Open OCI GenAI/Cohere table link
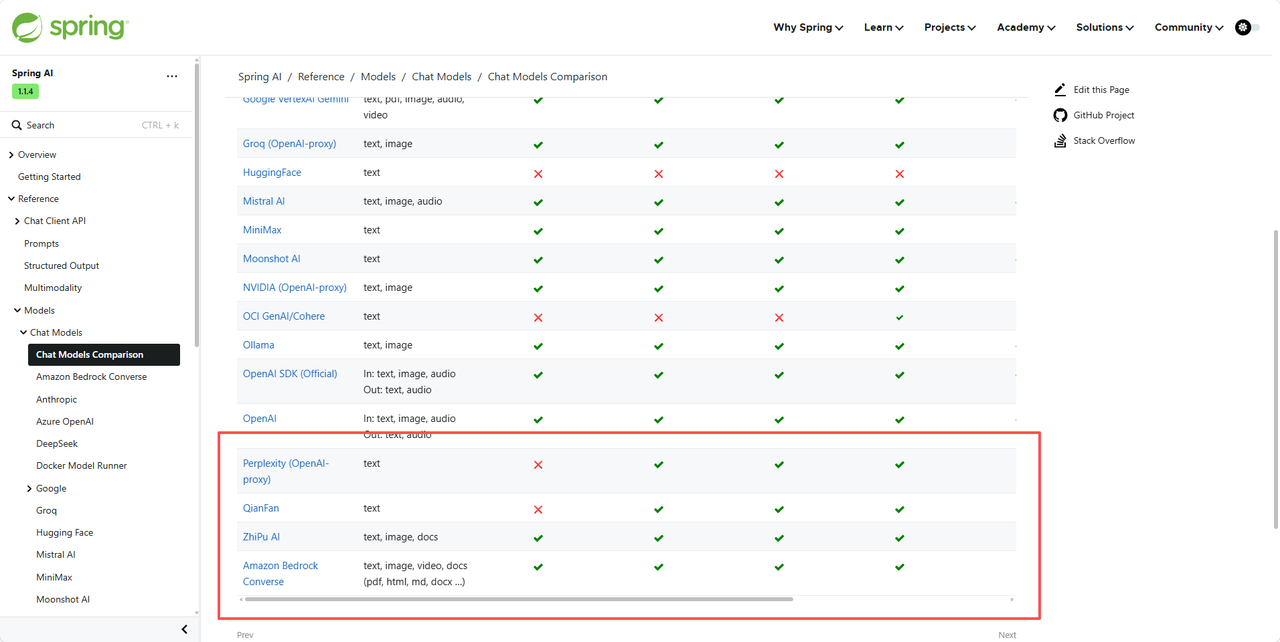This screenshot has height=642, width=1280. click(284, 317)
